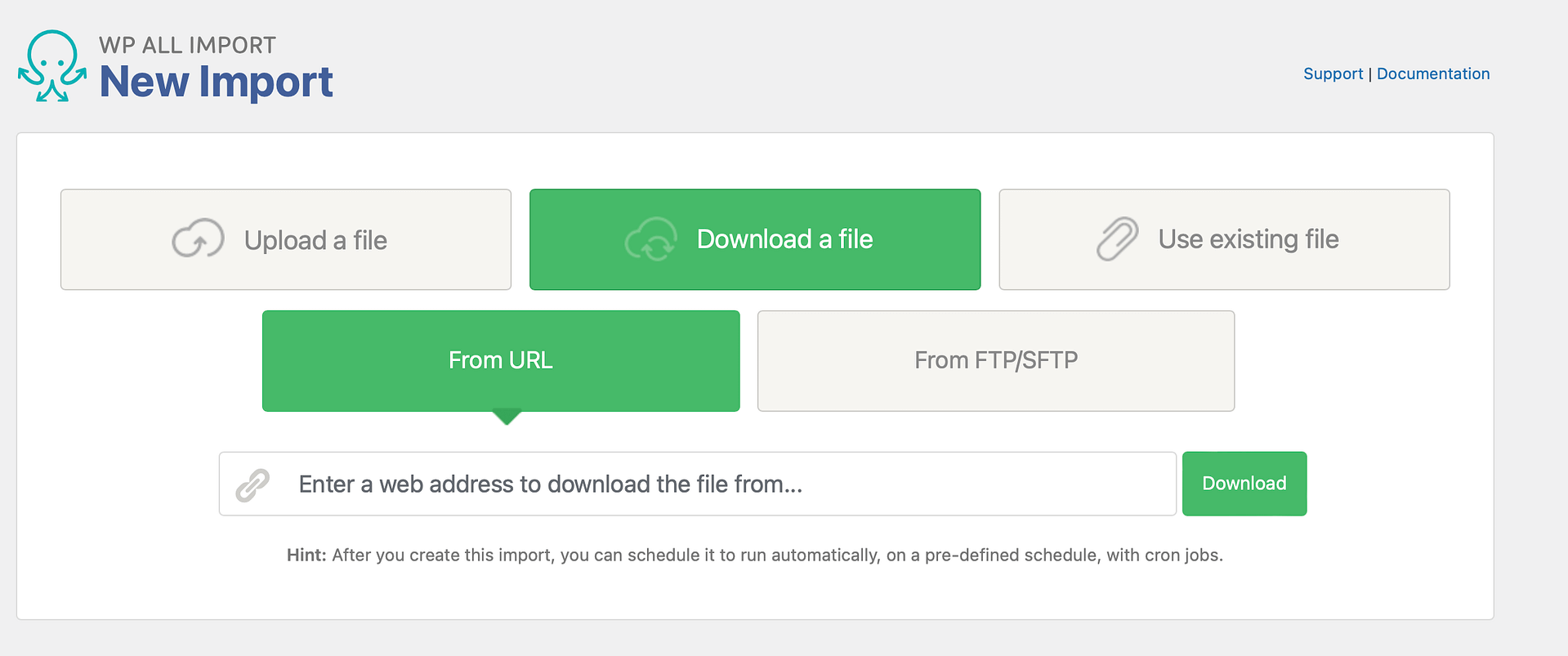Click the New Import page heading

(x=216, y=82)
